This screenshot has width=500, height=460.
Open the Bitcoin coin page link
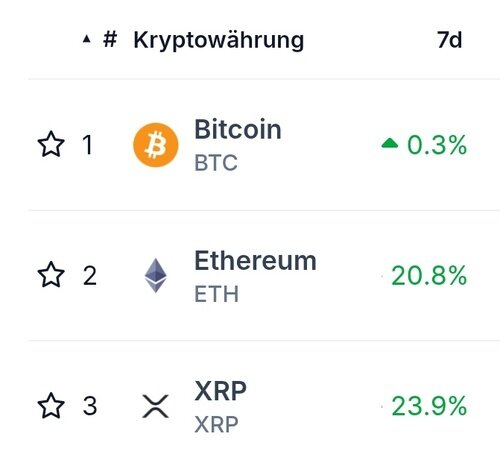(238, 130)
